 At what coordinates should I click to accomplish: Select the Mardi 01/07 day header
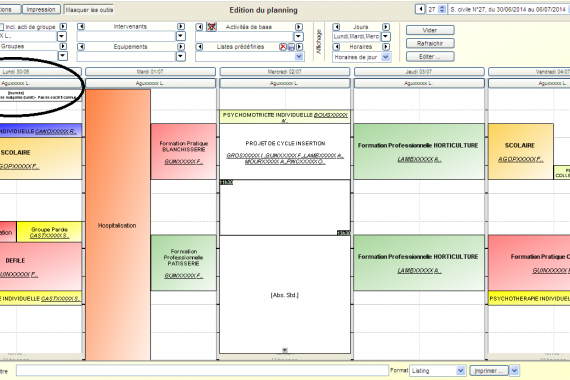150,72
